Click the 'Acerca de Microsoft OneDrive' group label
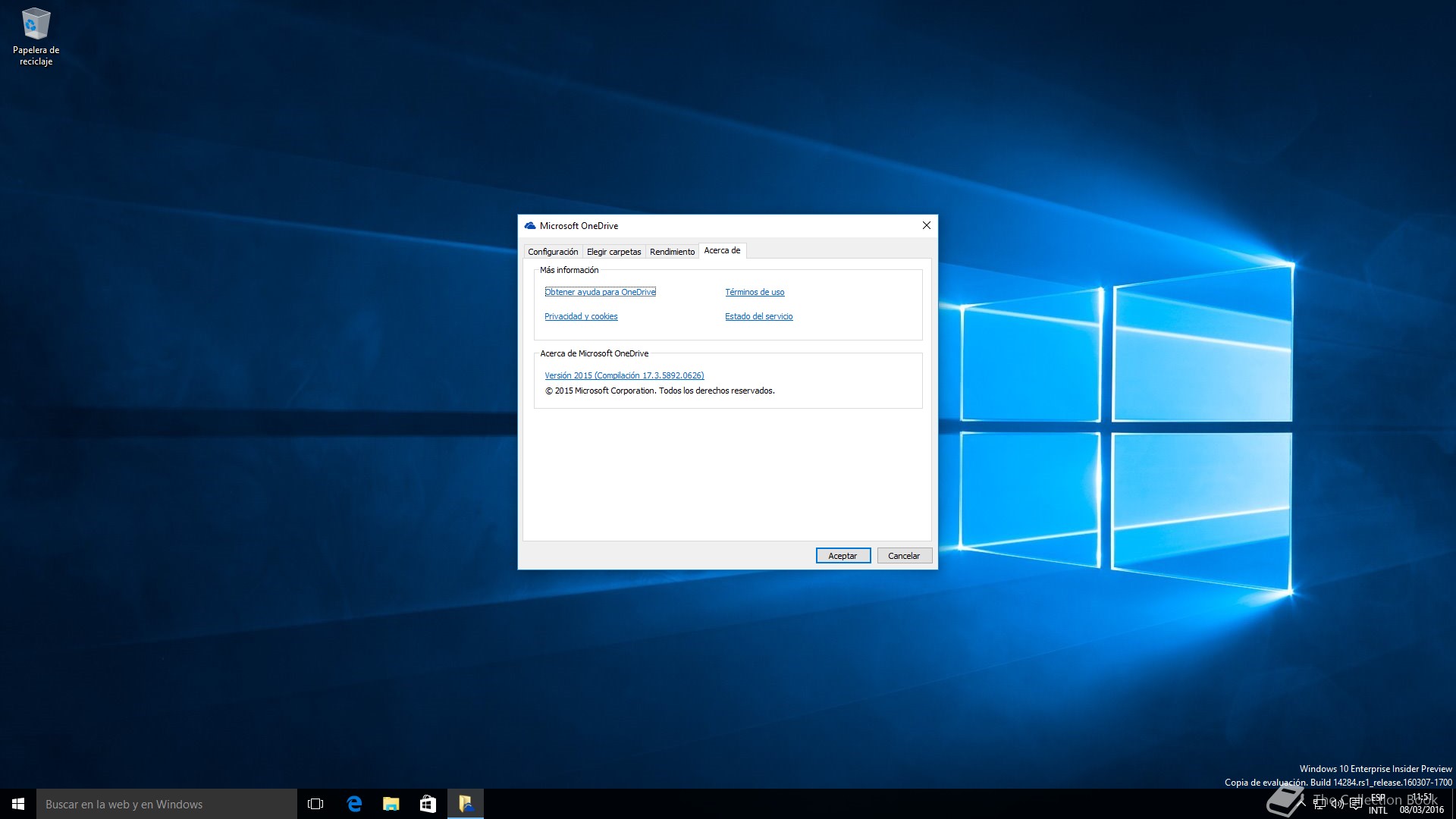Image resolution: width=1456 pixels, height=819 pixels. [595, 353]
